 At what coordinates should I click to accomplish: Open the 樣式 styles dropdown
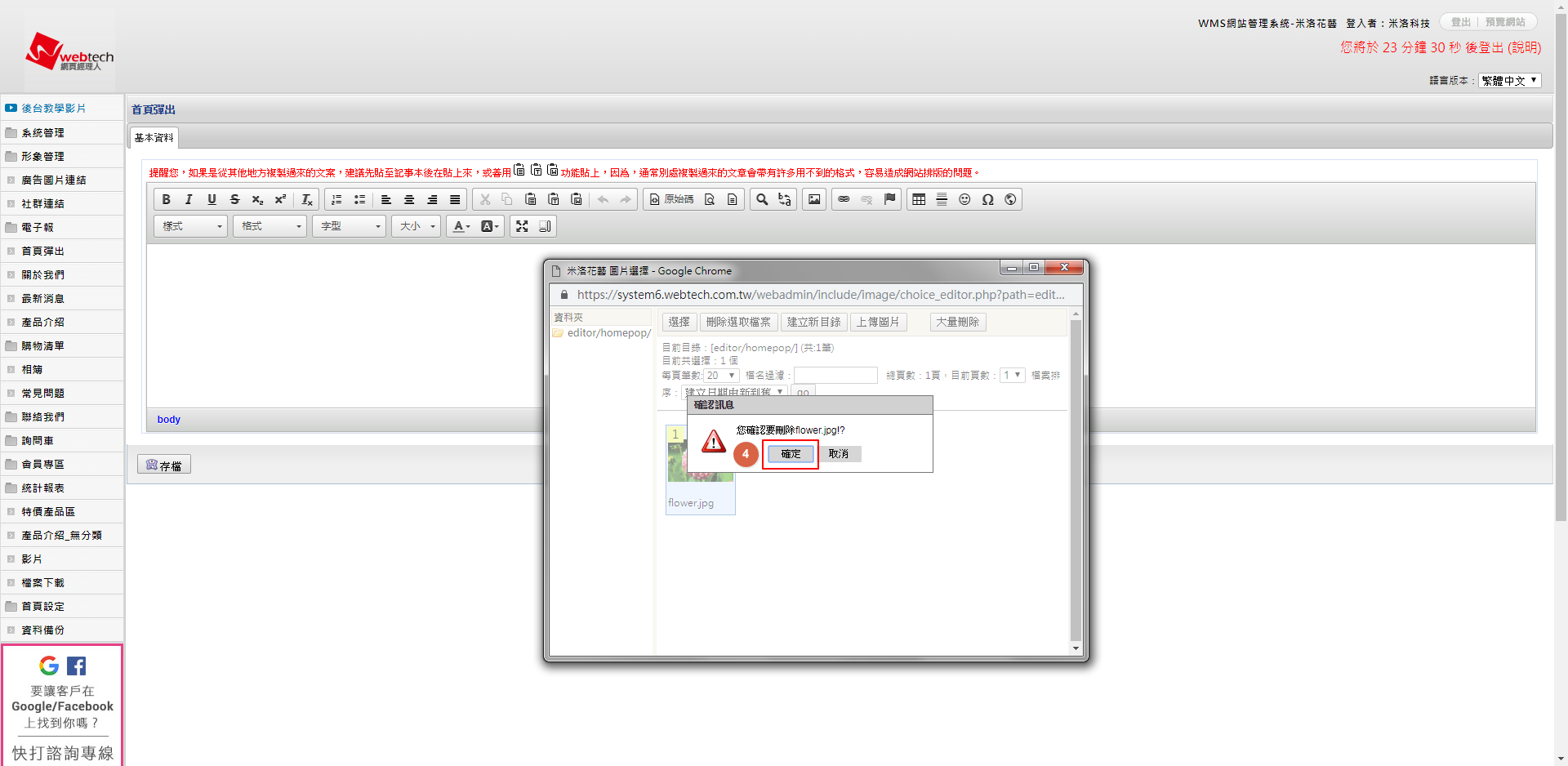pos(190,226)
